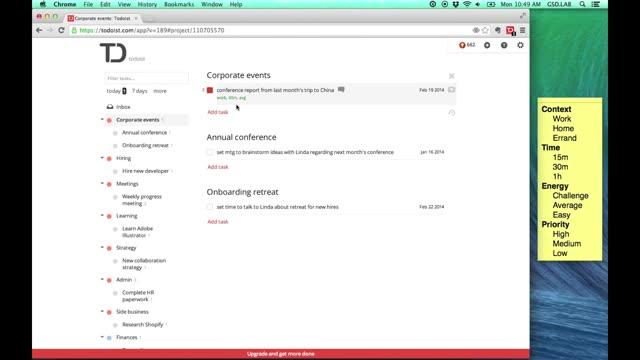
Task: Open the Bookmarks menu
Action: [x=179, y=4]
